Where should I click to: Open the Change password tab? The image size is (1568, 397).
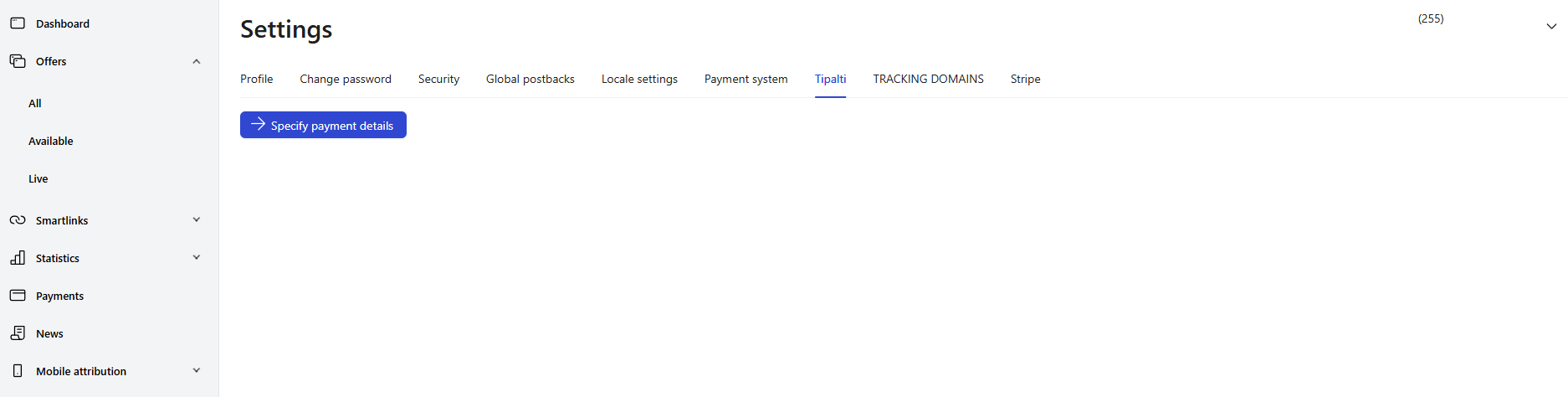pyautogui.click(x=346, y=79)
